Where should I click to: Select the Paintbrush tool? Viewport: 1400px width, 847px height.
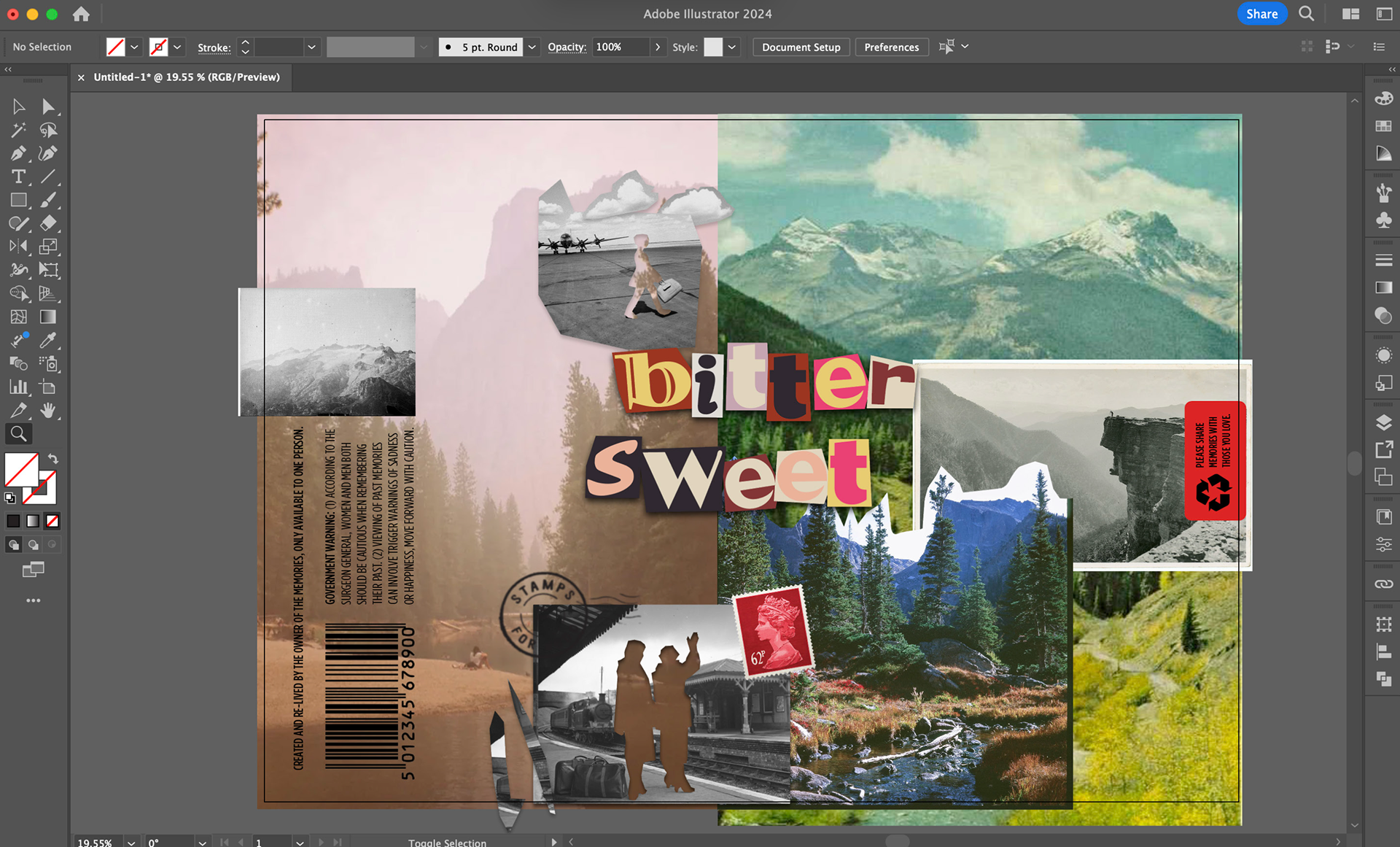click(x=48, y=200)
